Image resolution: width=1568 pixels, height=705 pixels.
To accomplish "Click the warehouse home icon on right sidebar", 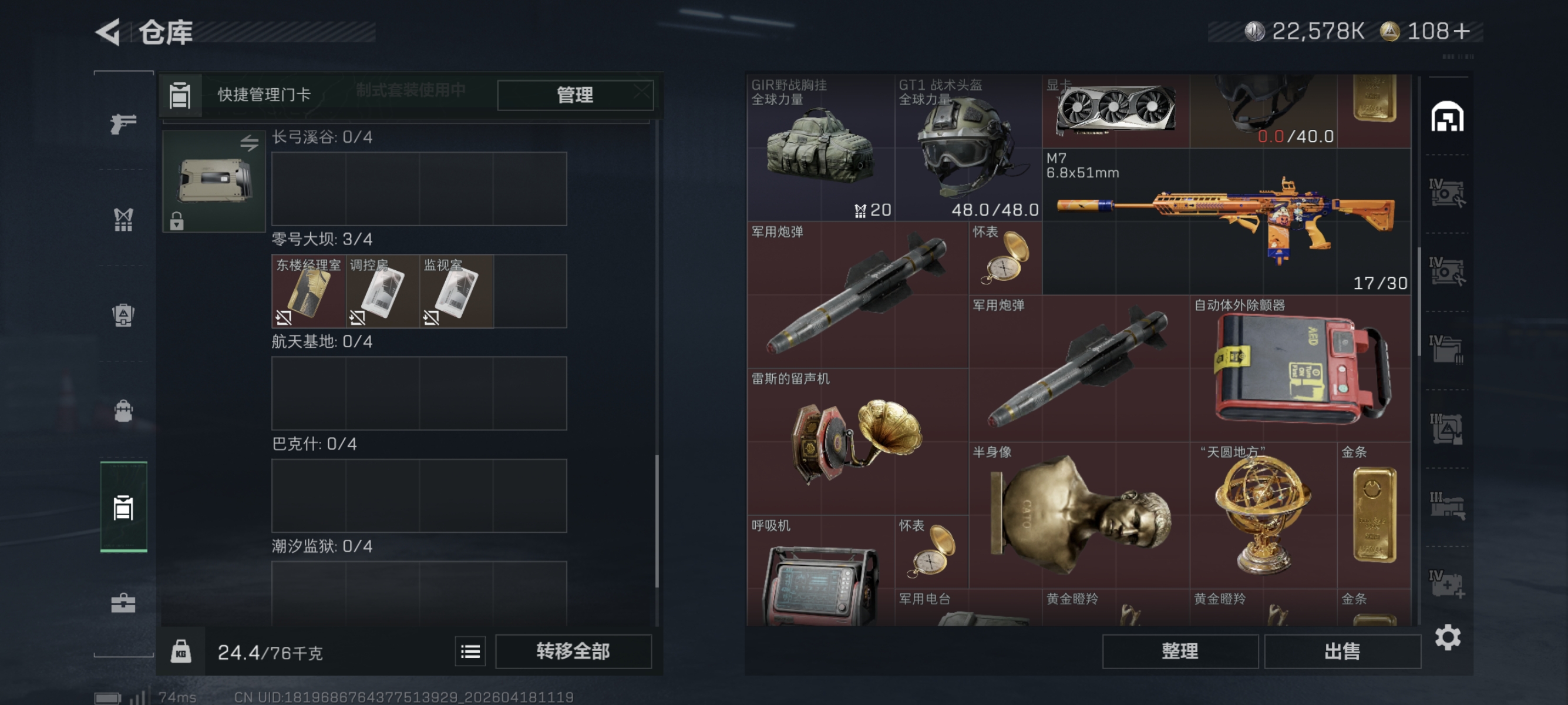I will tap(1447, 116).
